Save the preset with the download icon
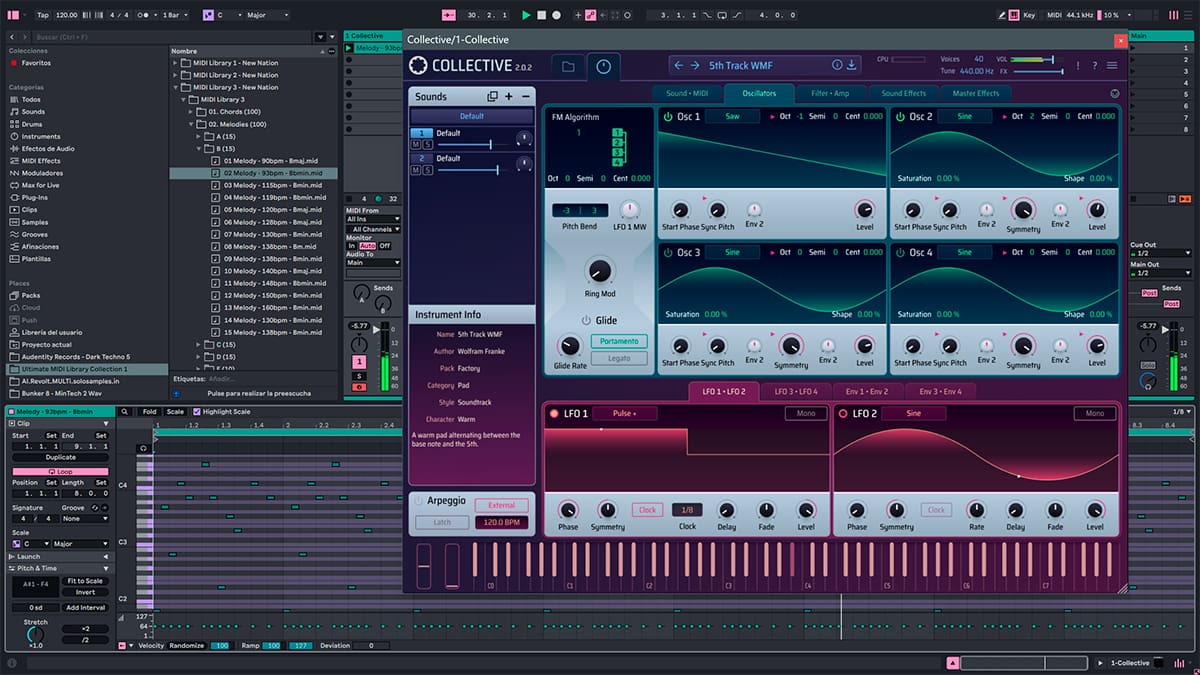 (x=852, y=66)
